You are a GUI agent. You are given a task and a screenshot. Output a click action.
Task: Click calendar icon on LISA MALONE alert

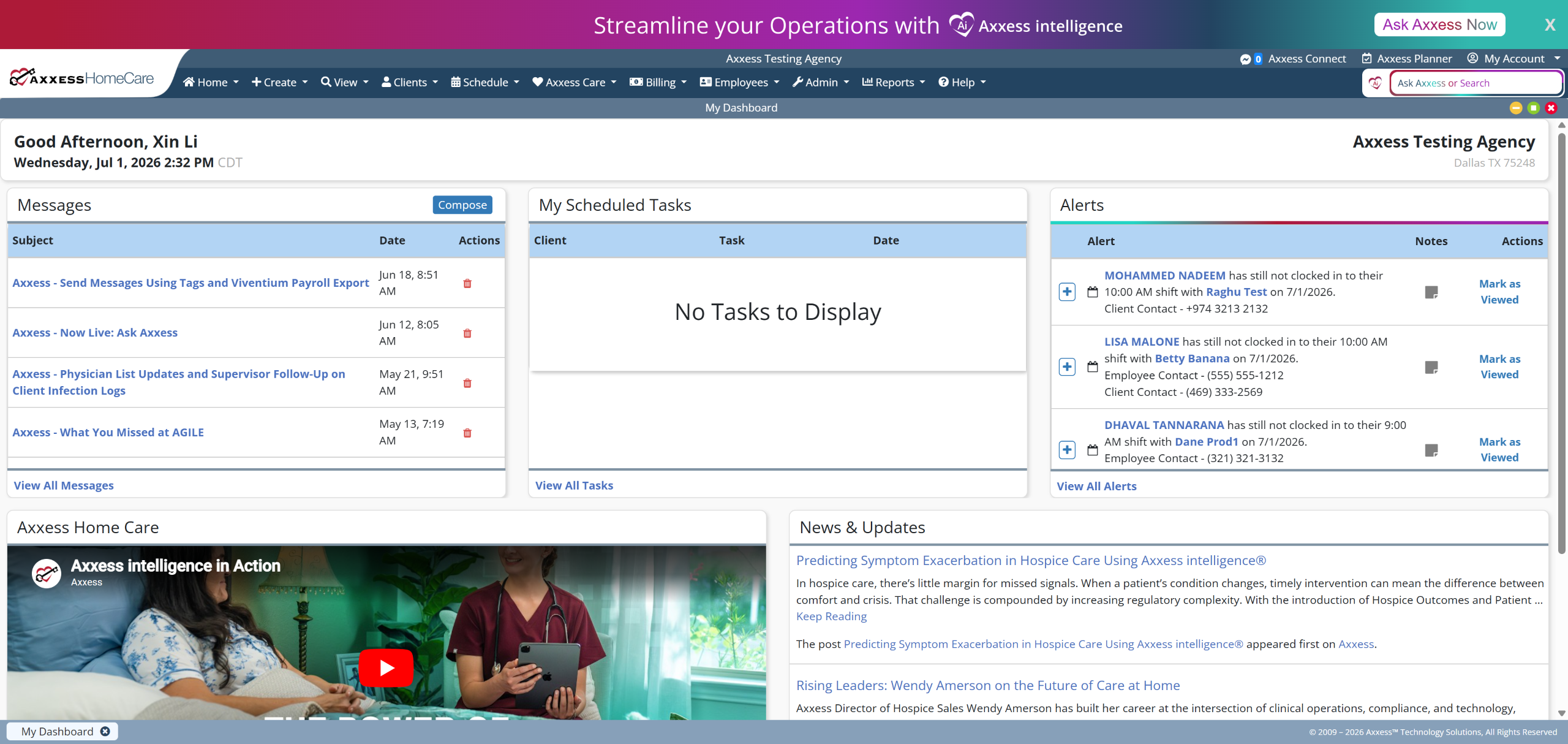click(x=1093, y=366)
